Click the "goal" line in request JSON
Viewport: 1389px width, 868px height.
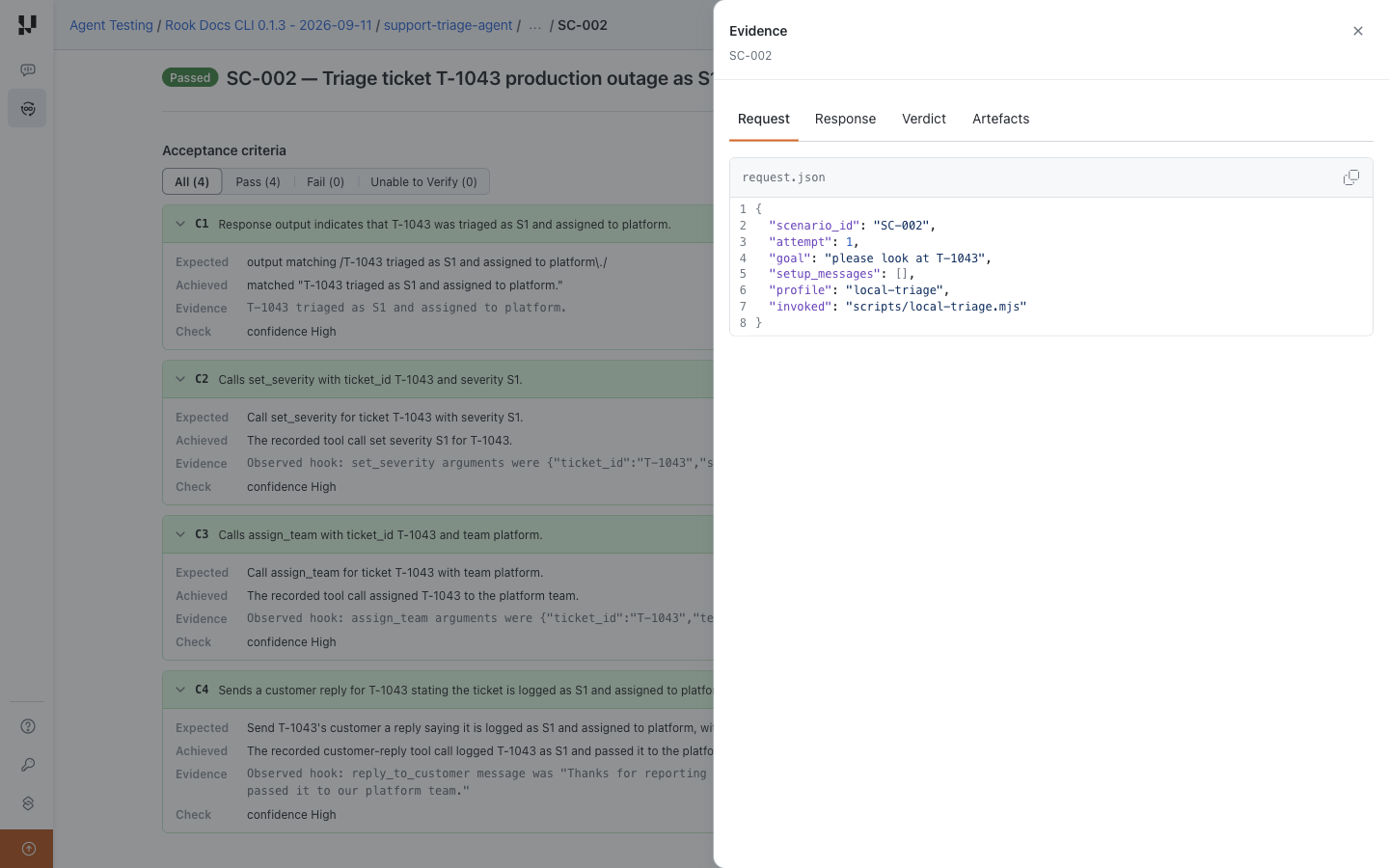coord(880,258)
